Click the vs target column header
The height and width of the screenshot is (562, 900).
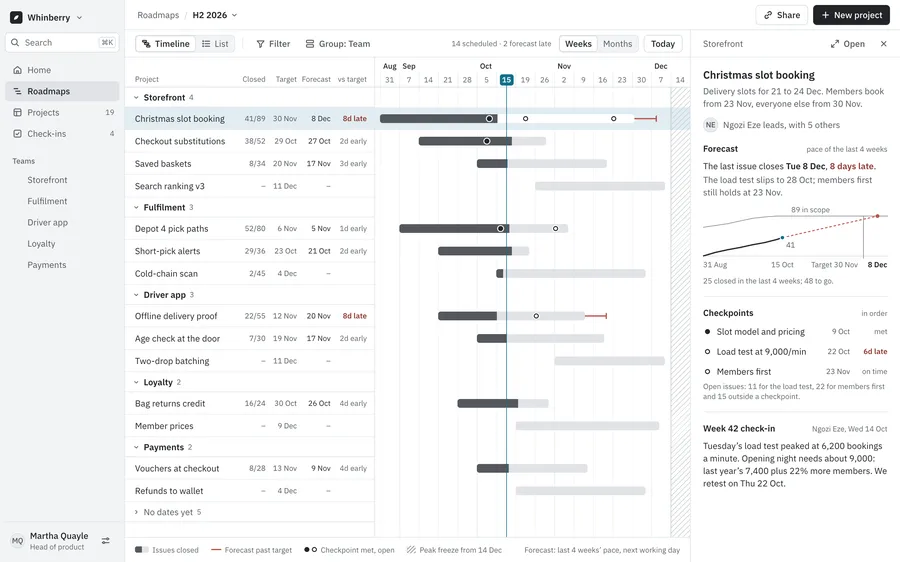352,79
